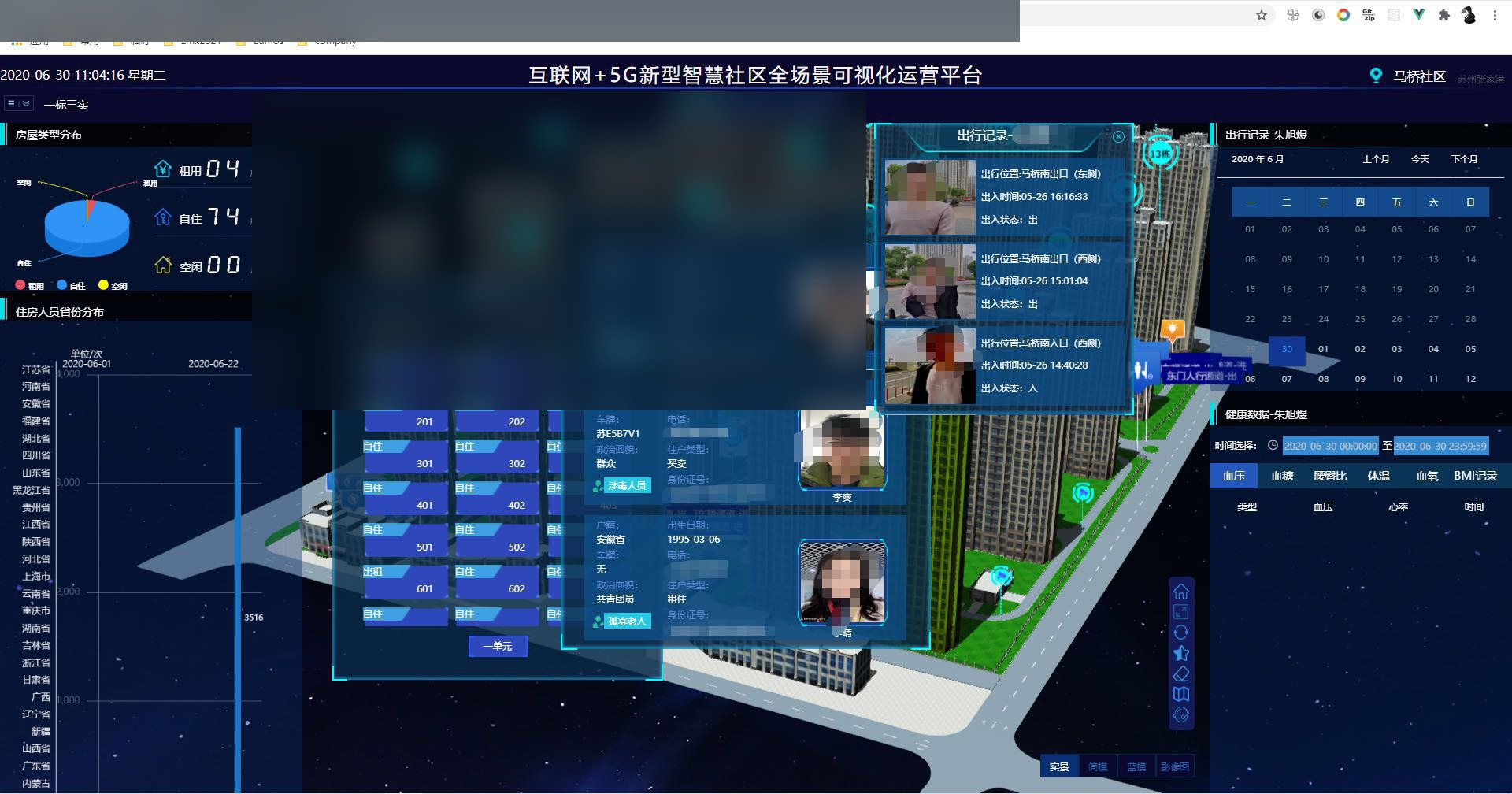Click the pedestrian gate marker icon on map
This screenshot has width=1512, height=794.
pos(1143,369)
